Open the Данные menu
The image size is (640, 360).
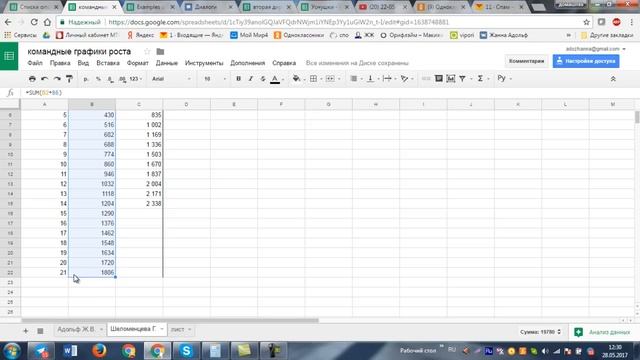(167, 63)
